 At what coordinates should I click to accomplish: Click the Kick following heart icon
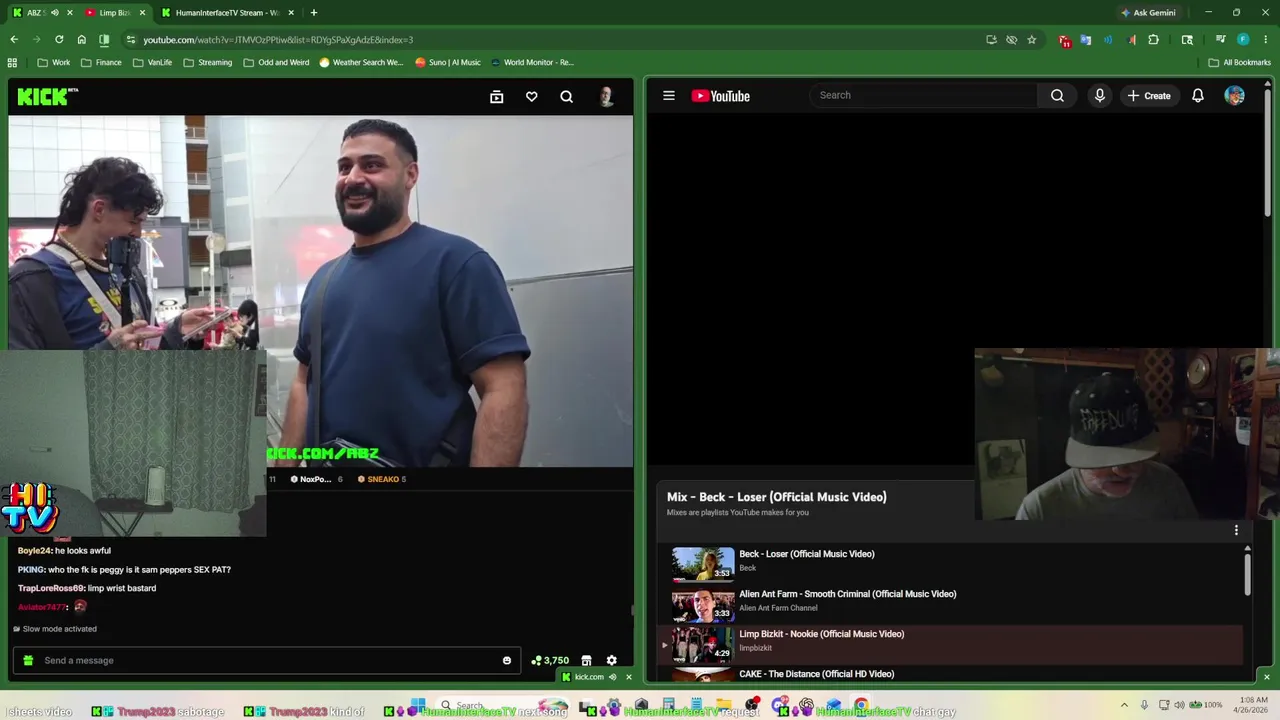coord(531,97)
